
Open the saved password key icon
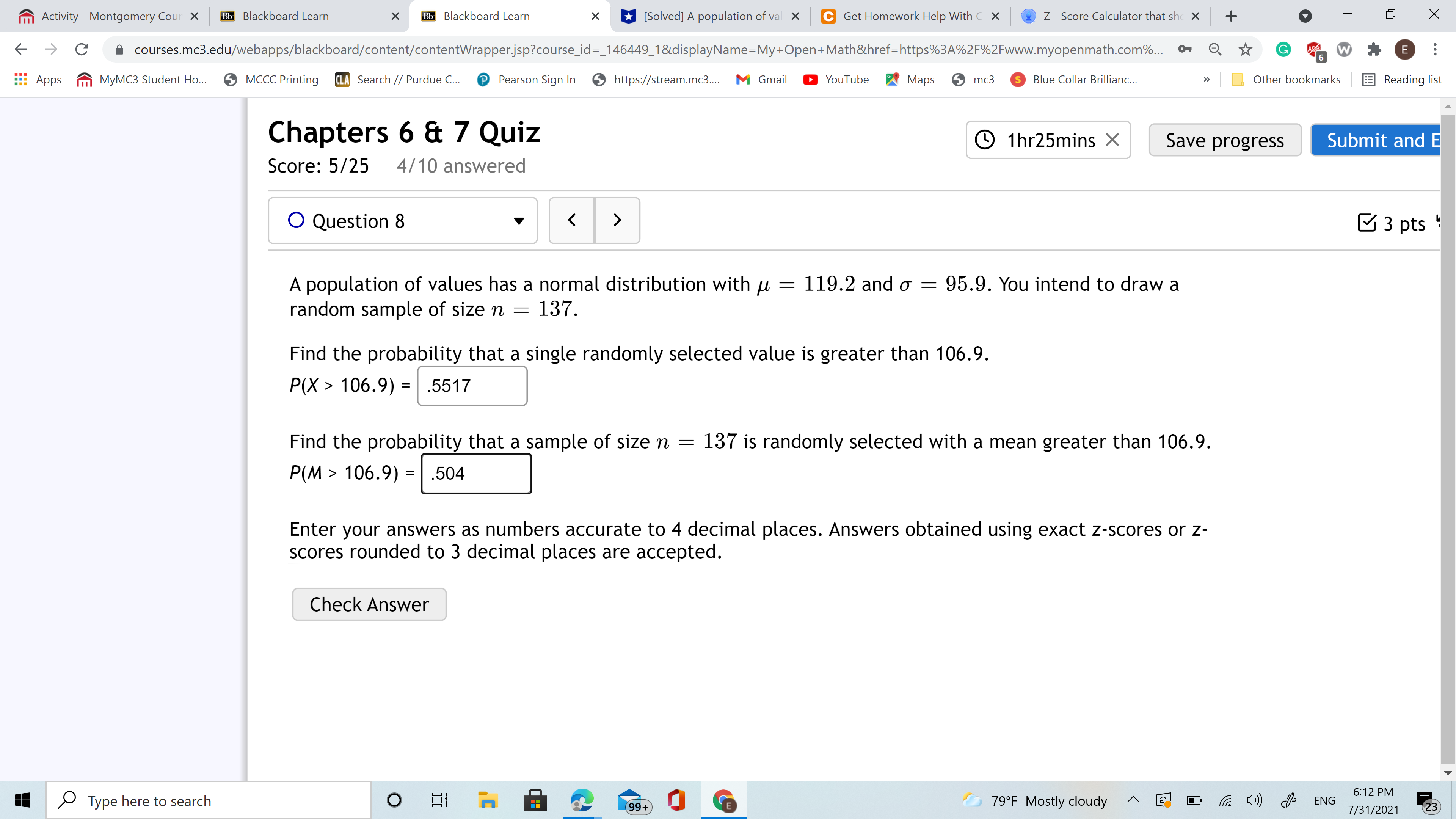pos(1185,50)
